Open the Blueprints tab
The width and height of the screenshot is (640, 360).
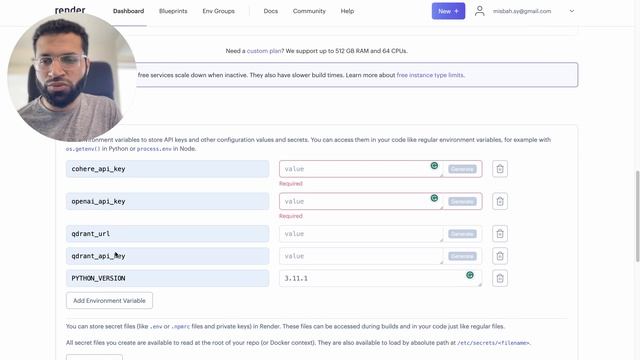(173, 11)
